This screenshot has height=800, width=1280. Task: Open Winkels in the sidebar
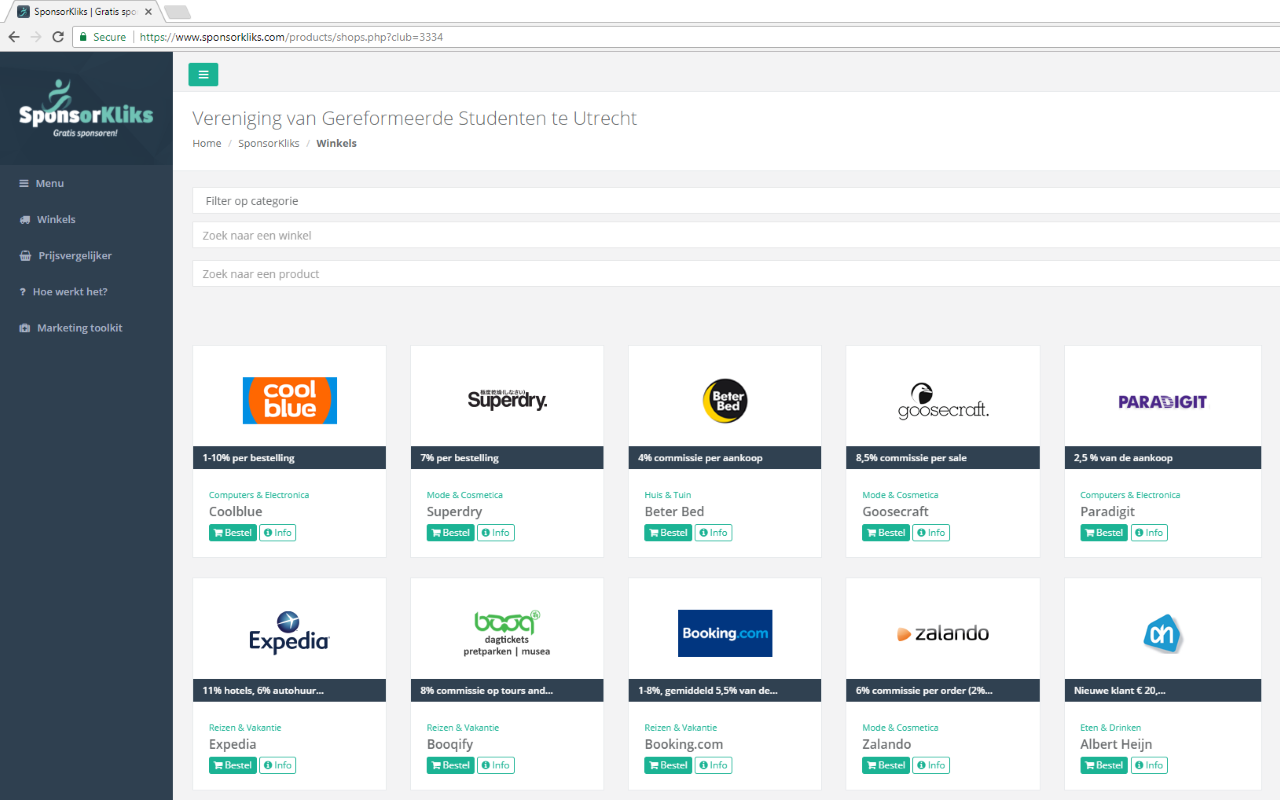pyautogui.click(x=56, y=219)
